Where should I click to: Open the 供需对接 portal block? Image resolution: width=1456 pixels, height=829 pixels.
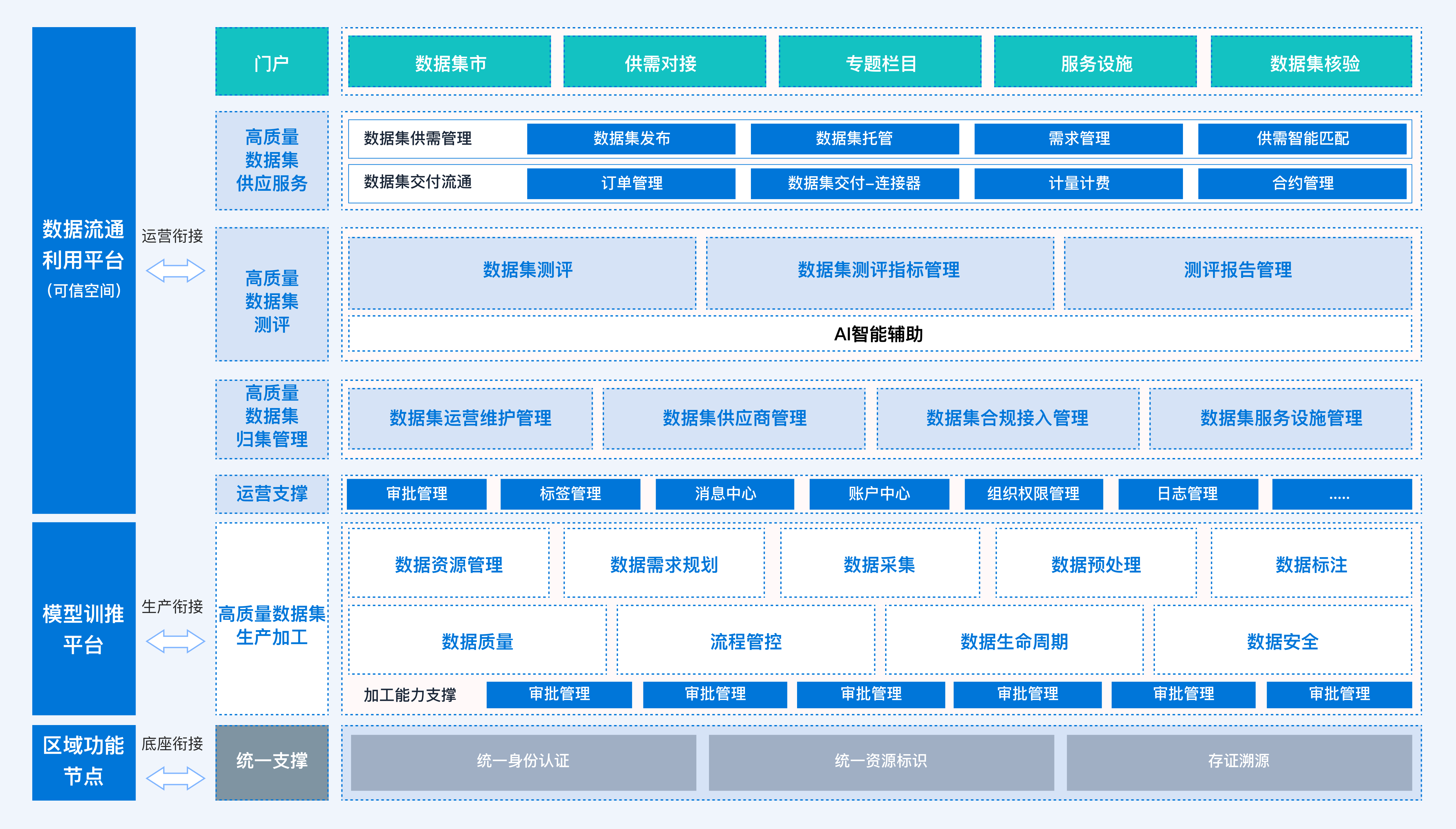click(x=664, y=62)
